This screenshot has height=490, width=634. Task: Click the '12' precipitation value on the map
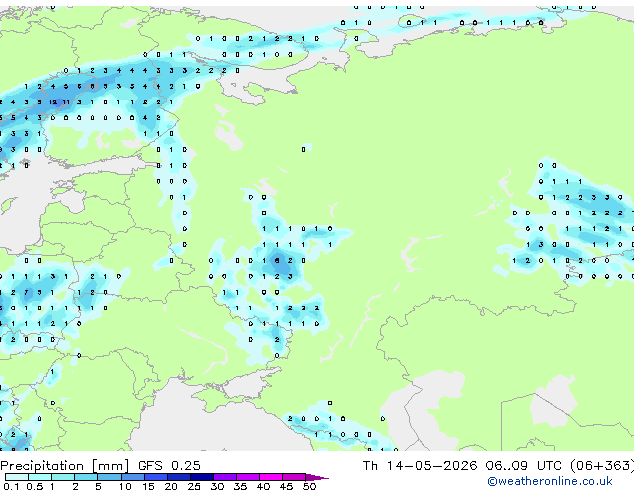click(53, 102)
